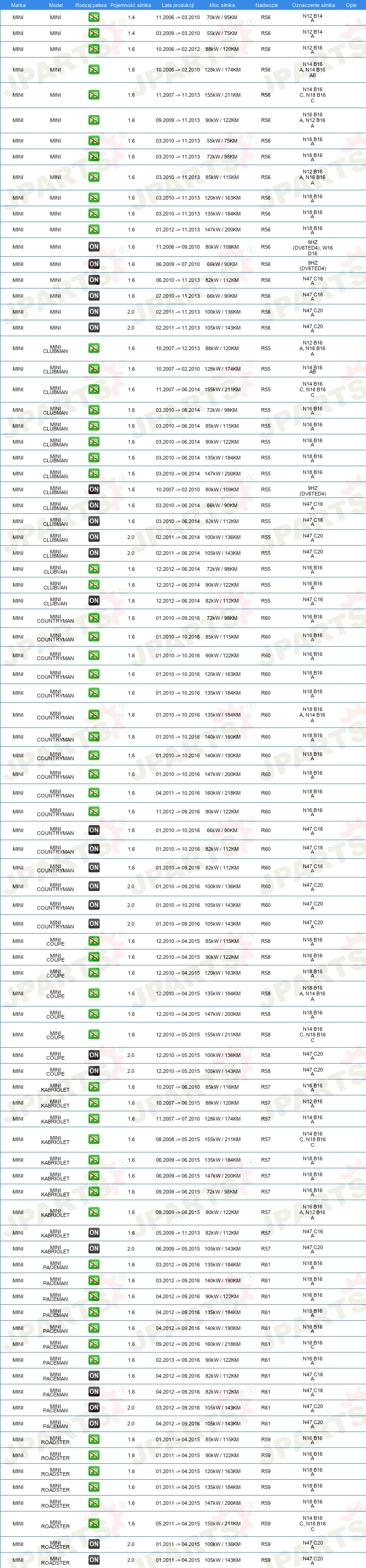Click the 'Oznaczenie silnika' column header

pyautogui.click(x=313, y=5)
